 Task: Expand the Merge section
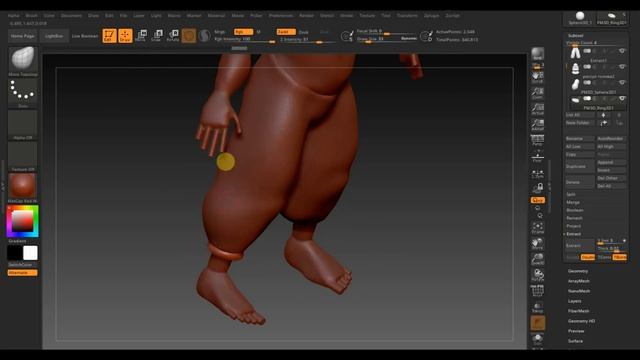(x=573, y=202)
